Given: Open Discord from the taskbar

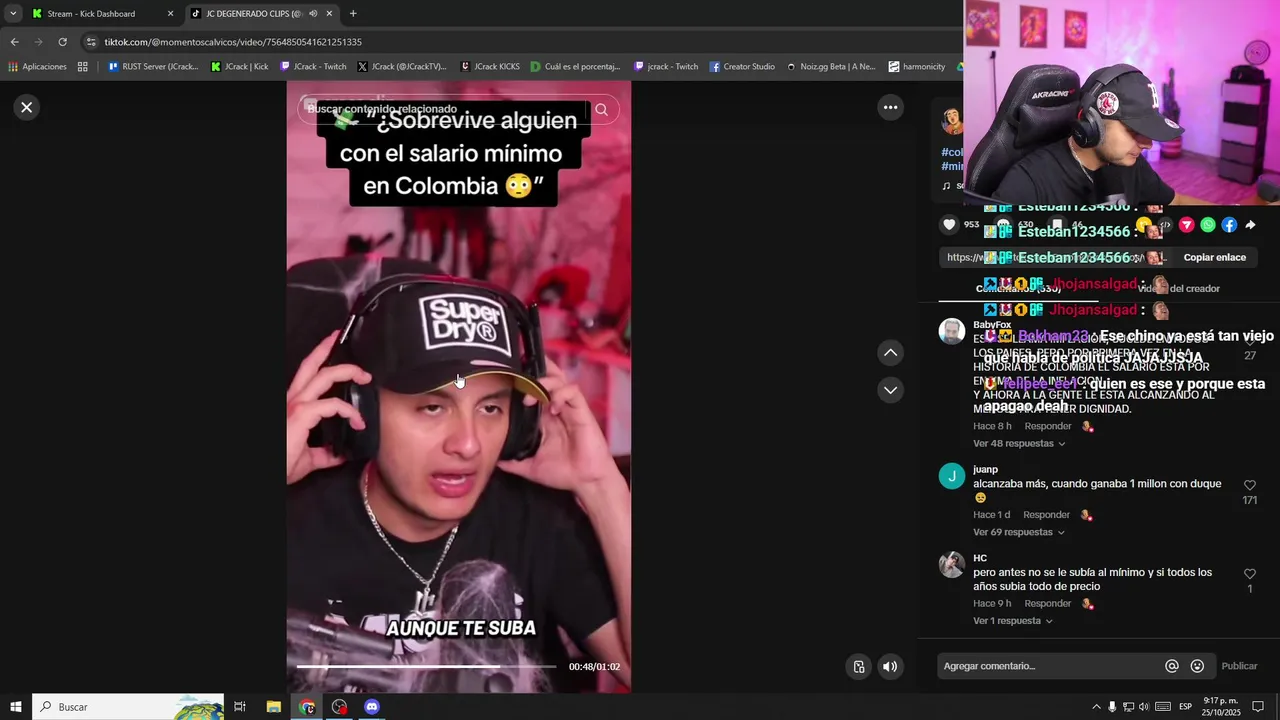Looking at the screenshot, I should pos(372,707).
